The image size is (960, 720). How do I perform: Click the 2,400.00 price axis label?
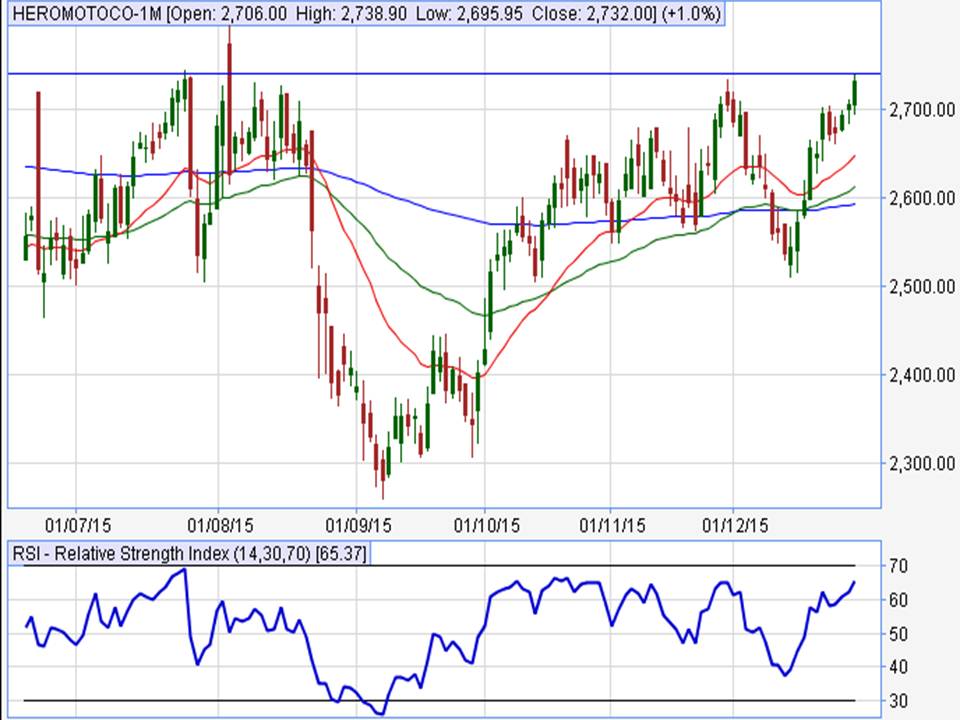[922, 375]
